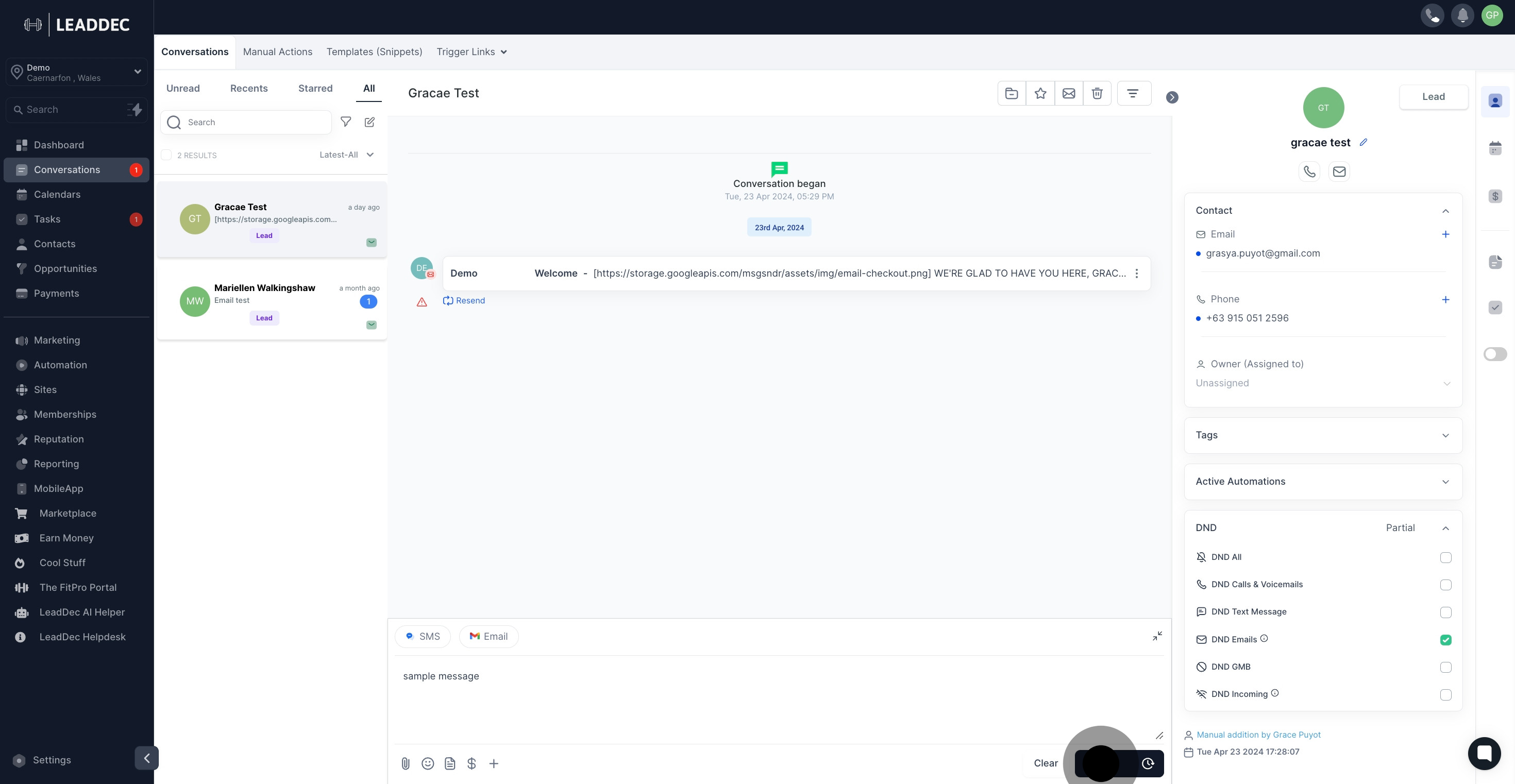Screen dimensions: 1515x784
Task: Click into the sample message text area
Action: coord(779,700)
